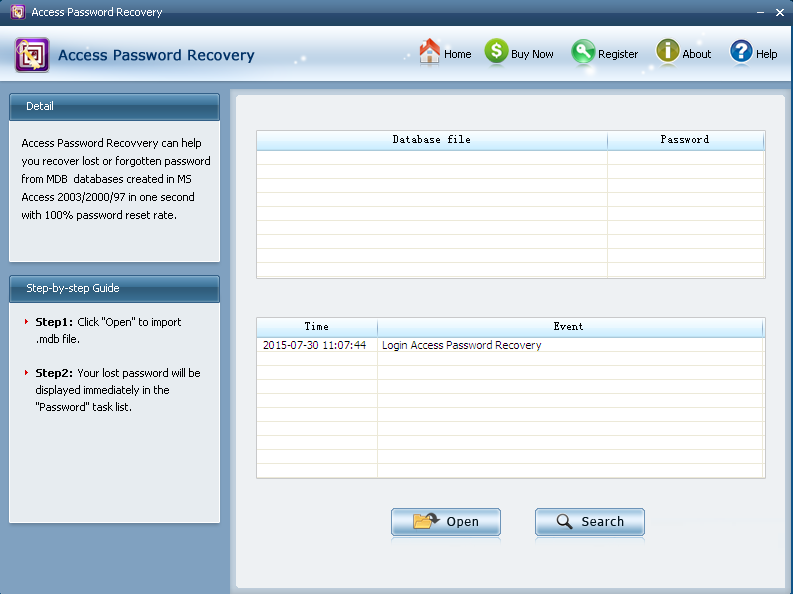Select the Help label in the toolbar
This screenshot has height=594, width=793.
pos(766,54)
